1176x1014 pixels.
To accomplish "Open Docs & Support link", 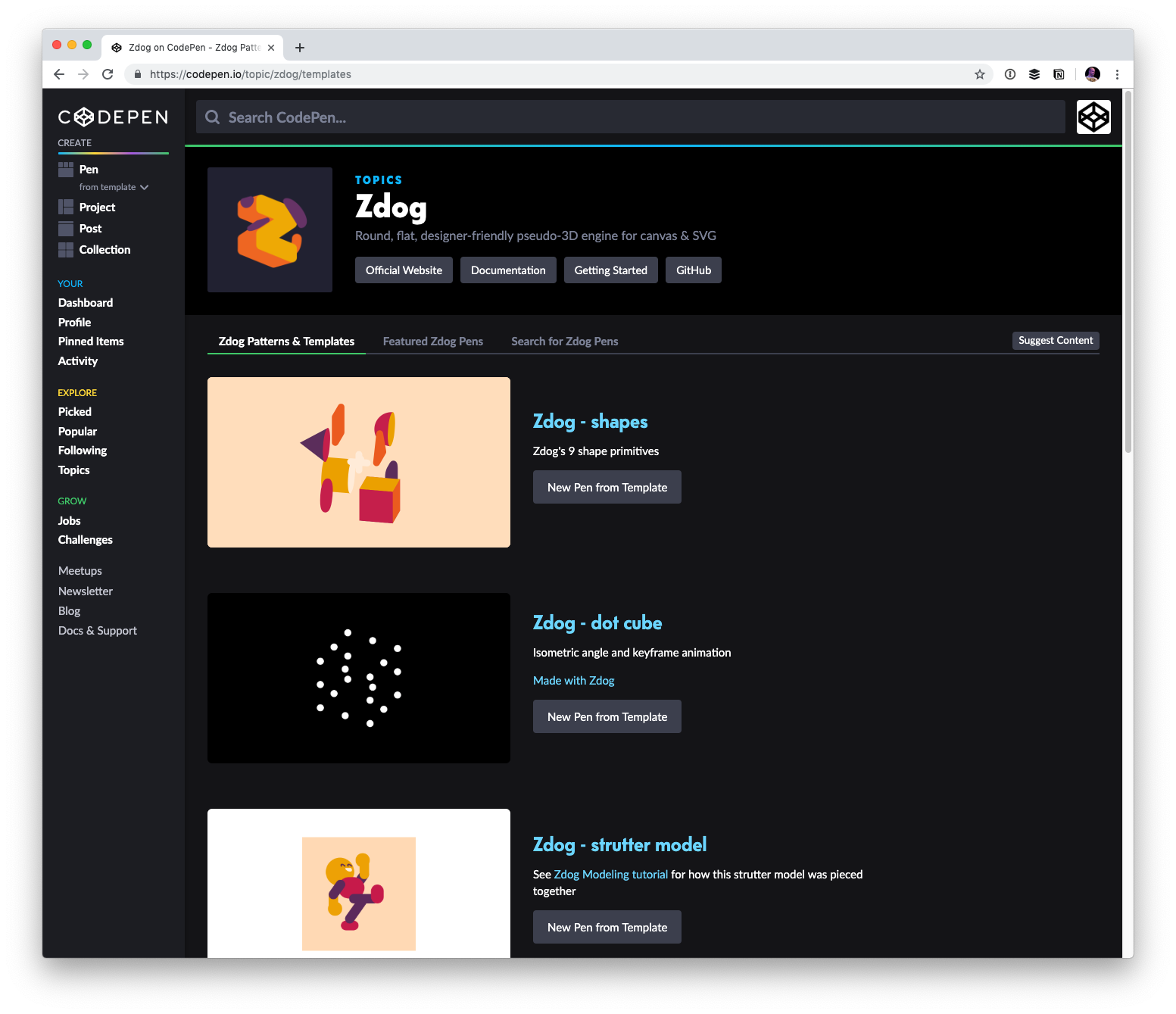I will coord(98,631).
